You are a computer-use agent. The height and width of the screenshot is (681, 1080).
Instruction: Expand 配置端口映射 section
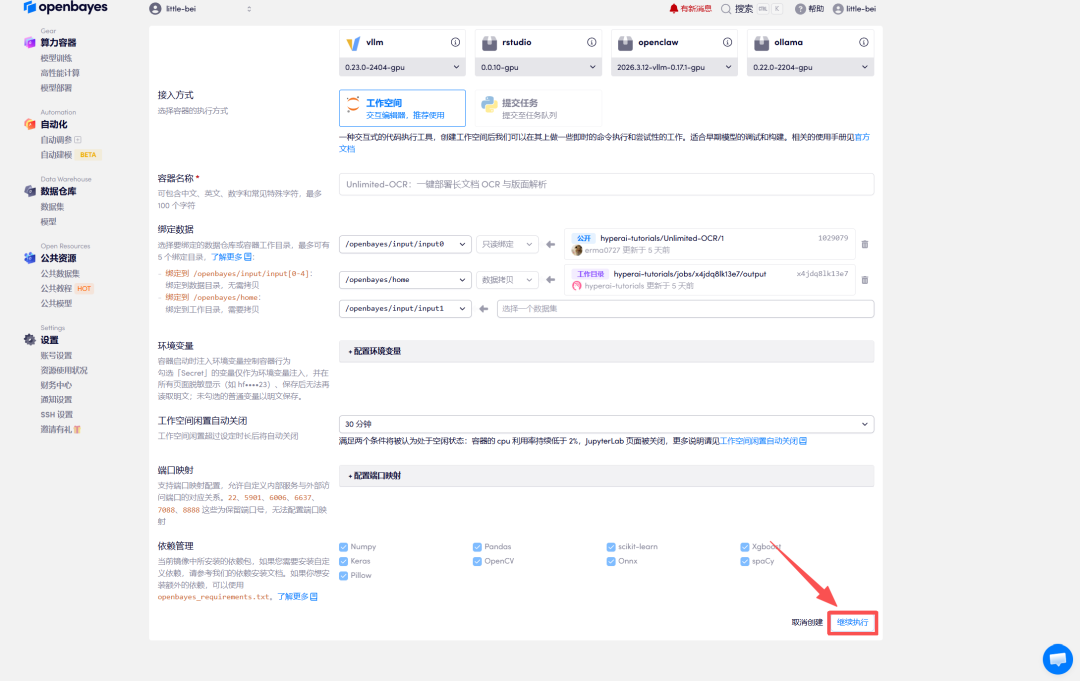coord(606,476)
